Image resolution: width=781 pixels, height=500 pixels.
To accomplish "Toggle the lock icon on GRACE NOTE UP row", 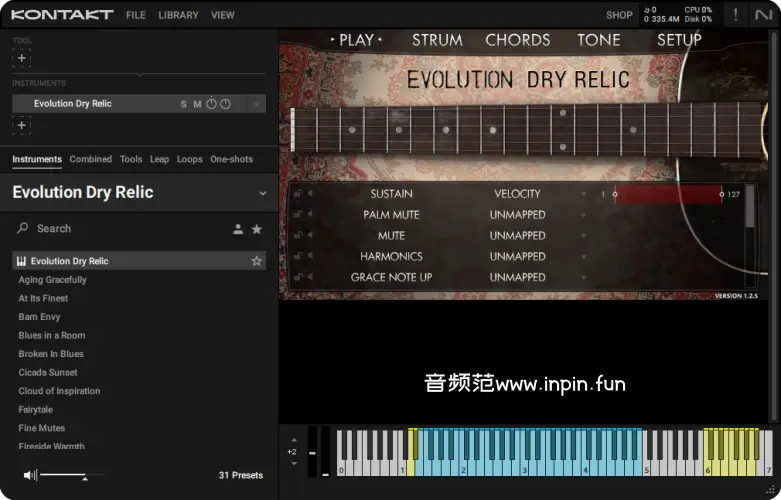I will point(298,277).
